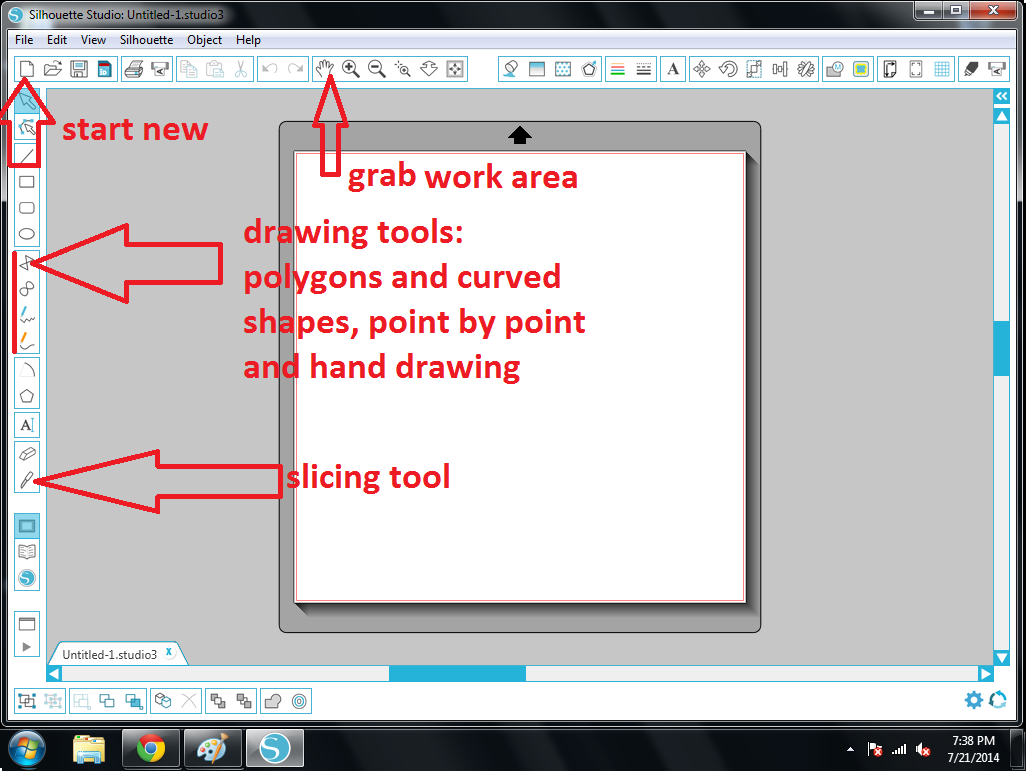This screenshot has width=1027, height=772.
Task: Click the Delete X icon in bottom toolbar
Action: (x=189, y=701)
